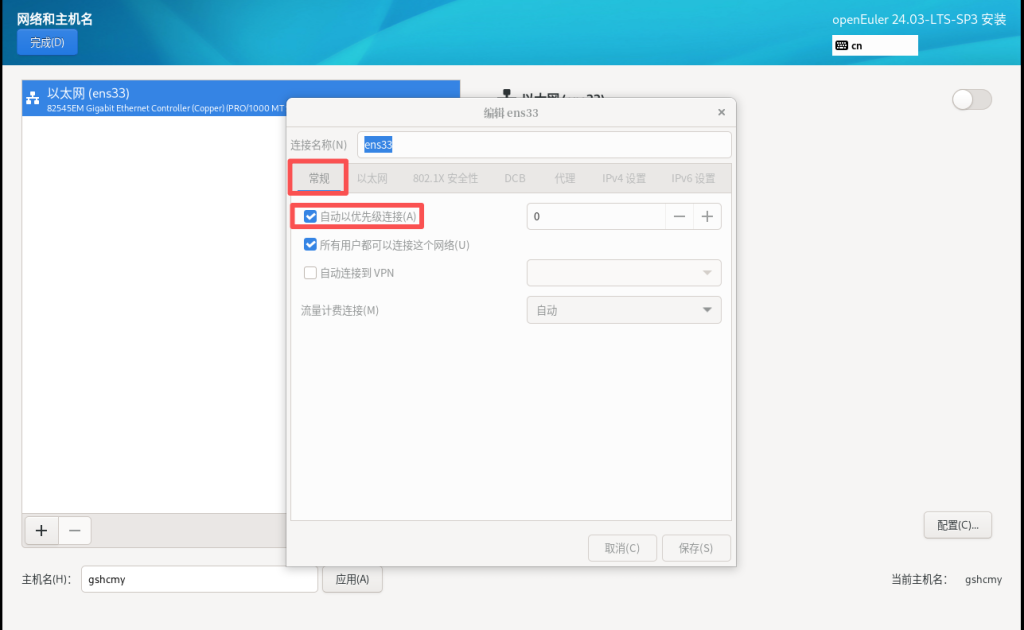Click the 保存(S) button
This screenshot has width=1024, height=630.
point(696,548)
